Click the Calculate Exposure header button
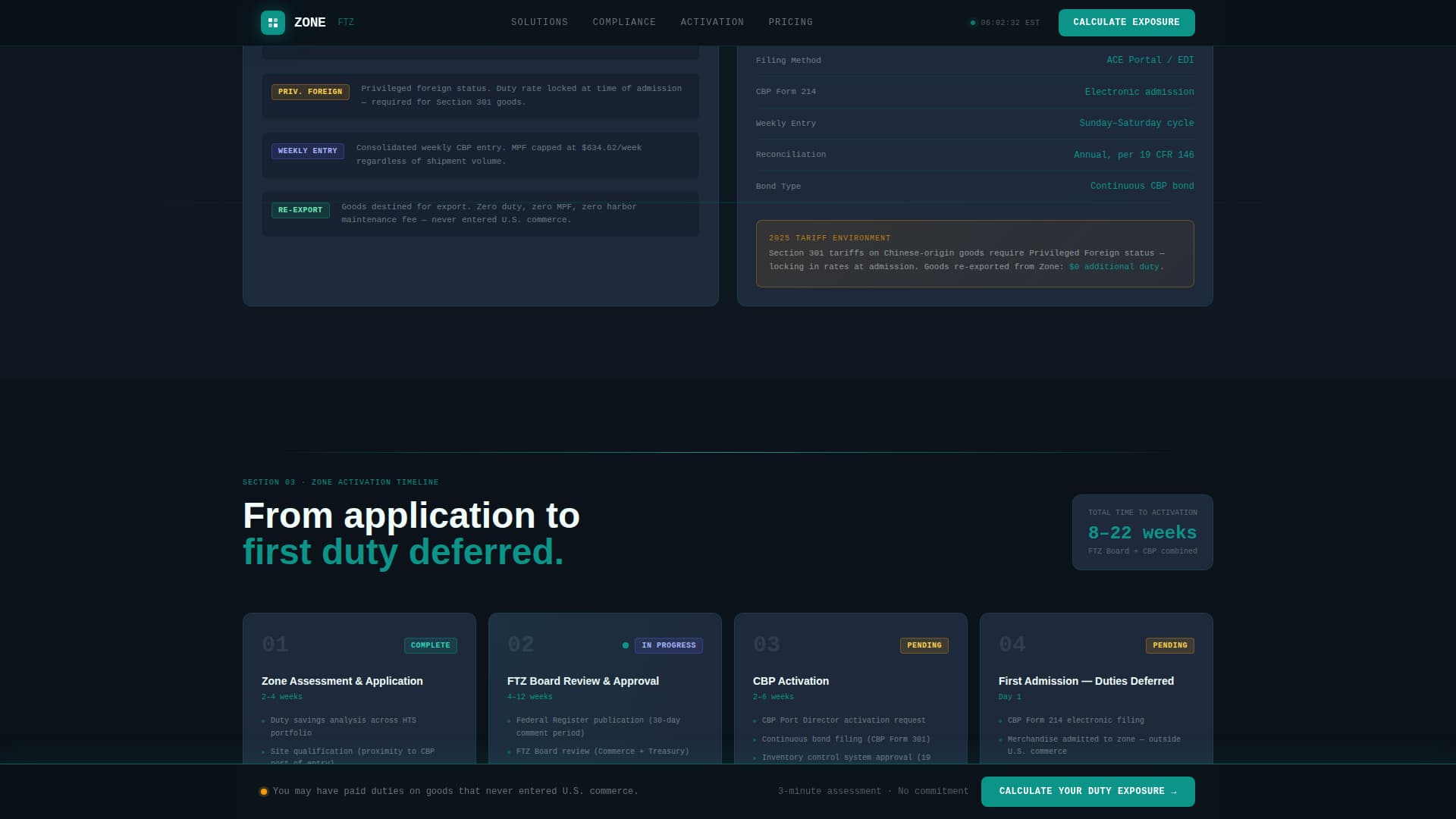The image size is (1456, 819). pyautogui.click(x=1126, y=23)
